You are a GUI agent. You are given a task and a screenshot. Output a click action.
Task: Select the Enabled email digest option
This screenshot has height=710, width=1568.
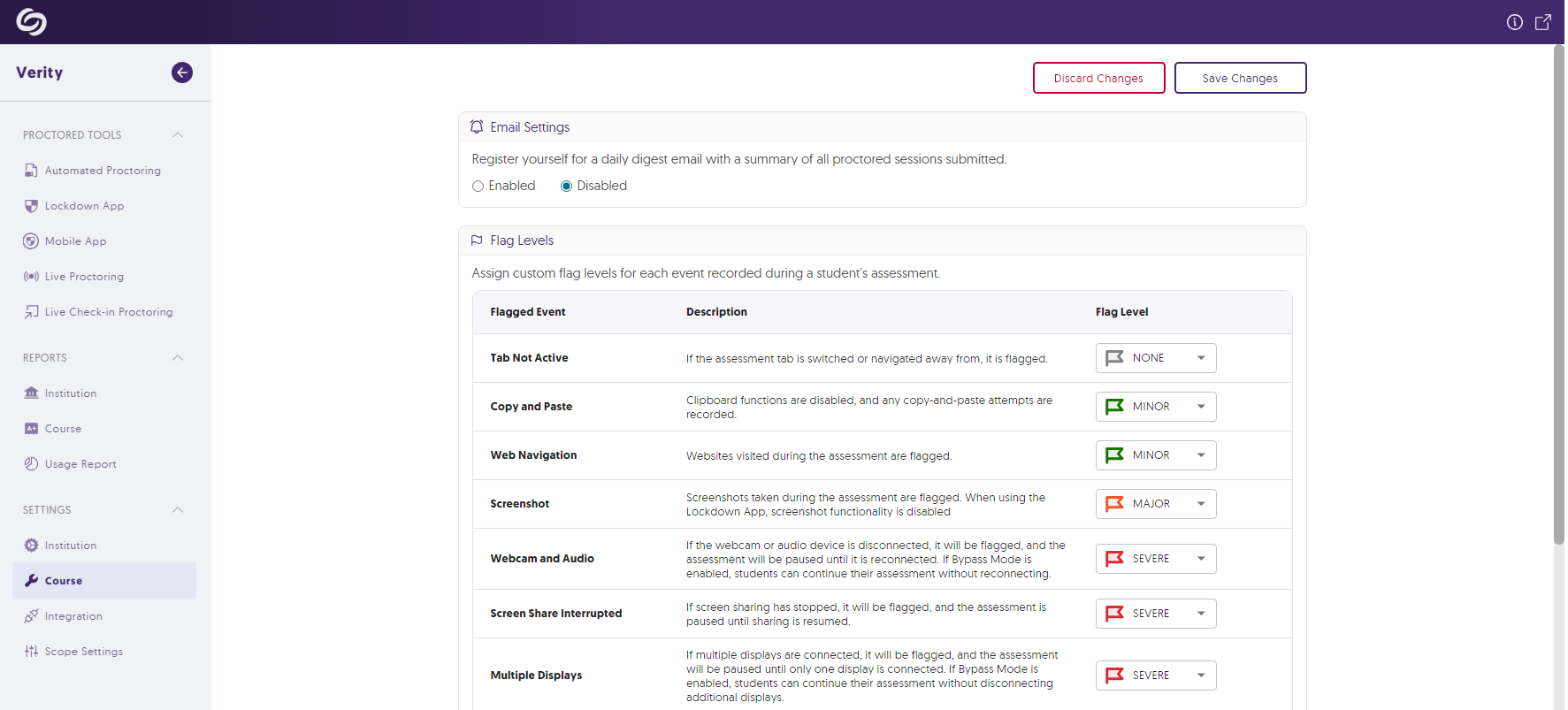click(x=478, y=187)
